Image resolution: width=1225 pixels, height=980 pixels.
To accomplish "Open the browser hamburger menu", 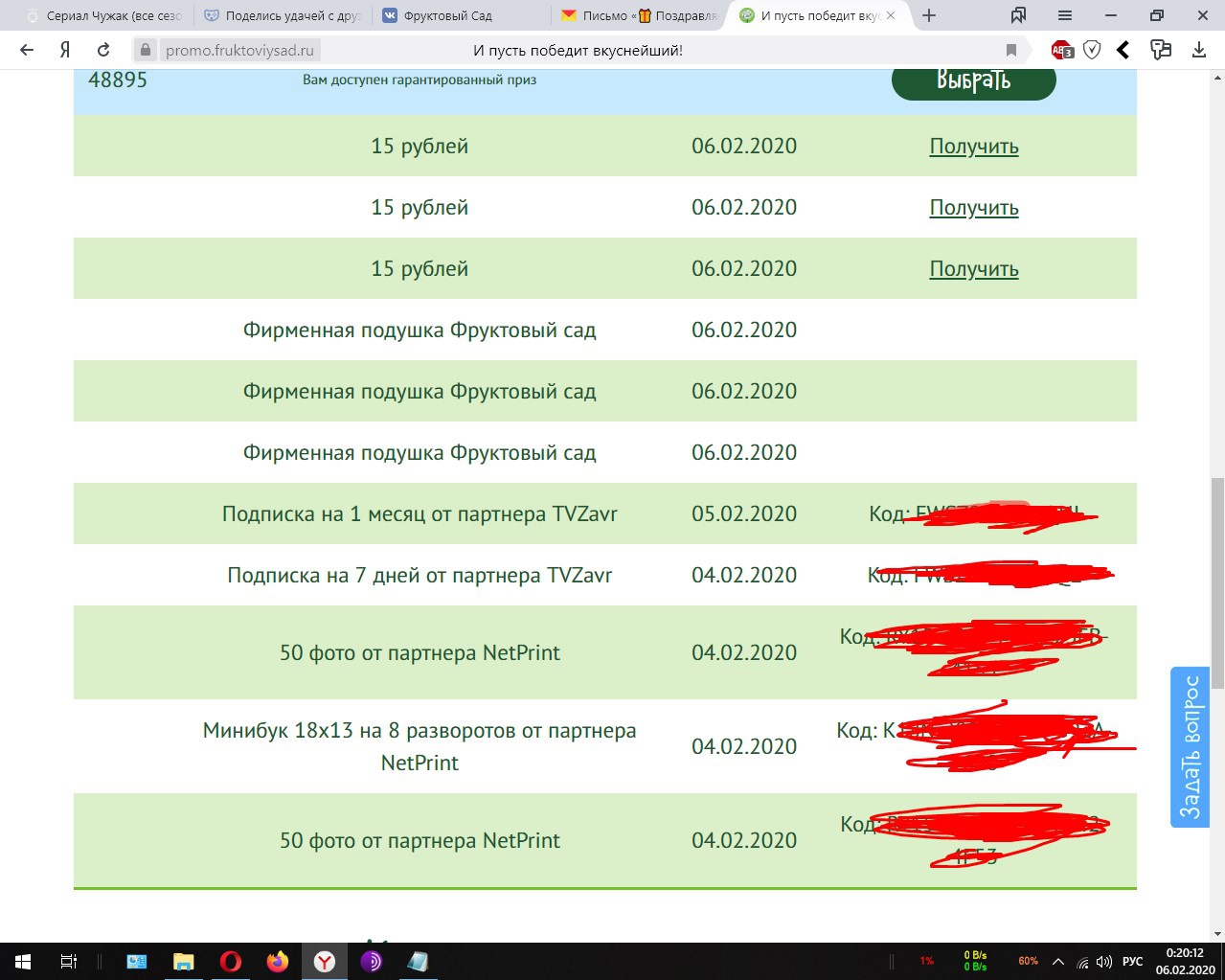I will coord(1064,15).
